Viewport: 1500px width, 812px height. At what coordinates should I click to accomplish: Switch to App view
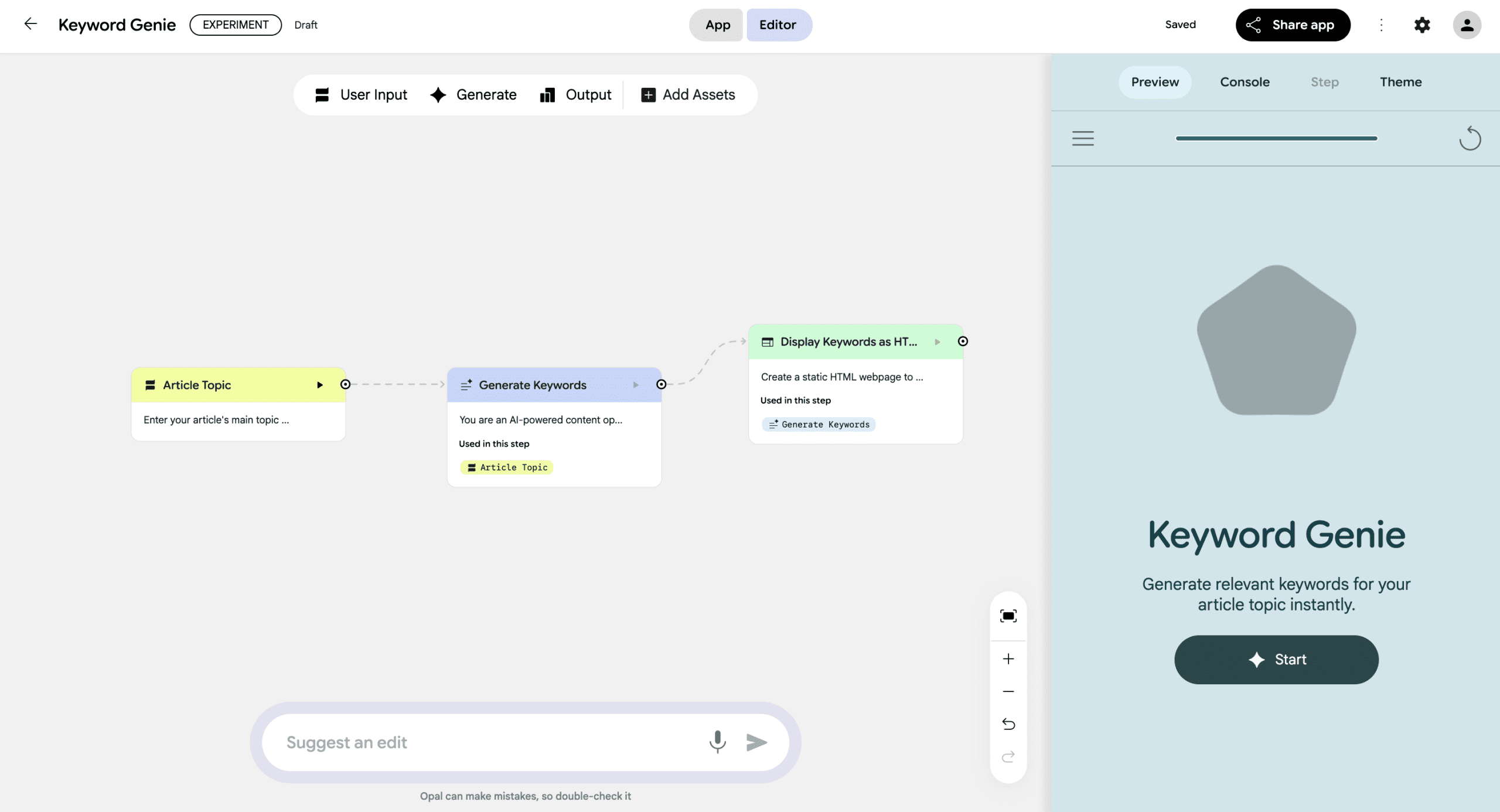(716, 25)
